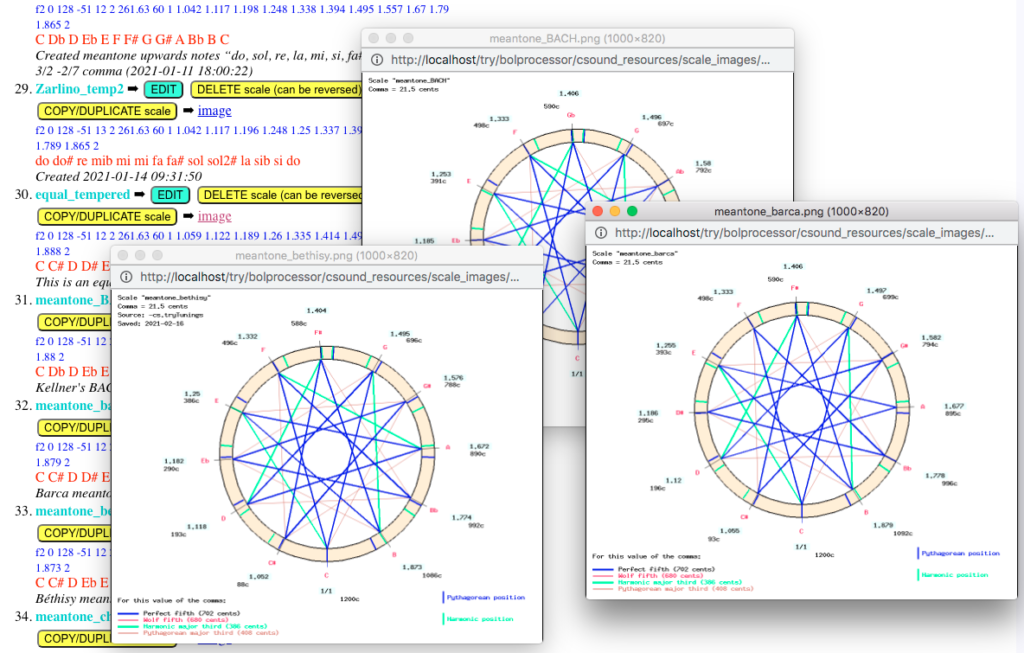Click the EDIT button for Zarlino_temp2
The width and height of the screenshot is (1024, 653).
point(163,89)
